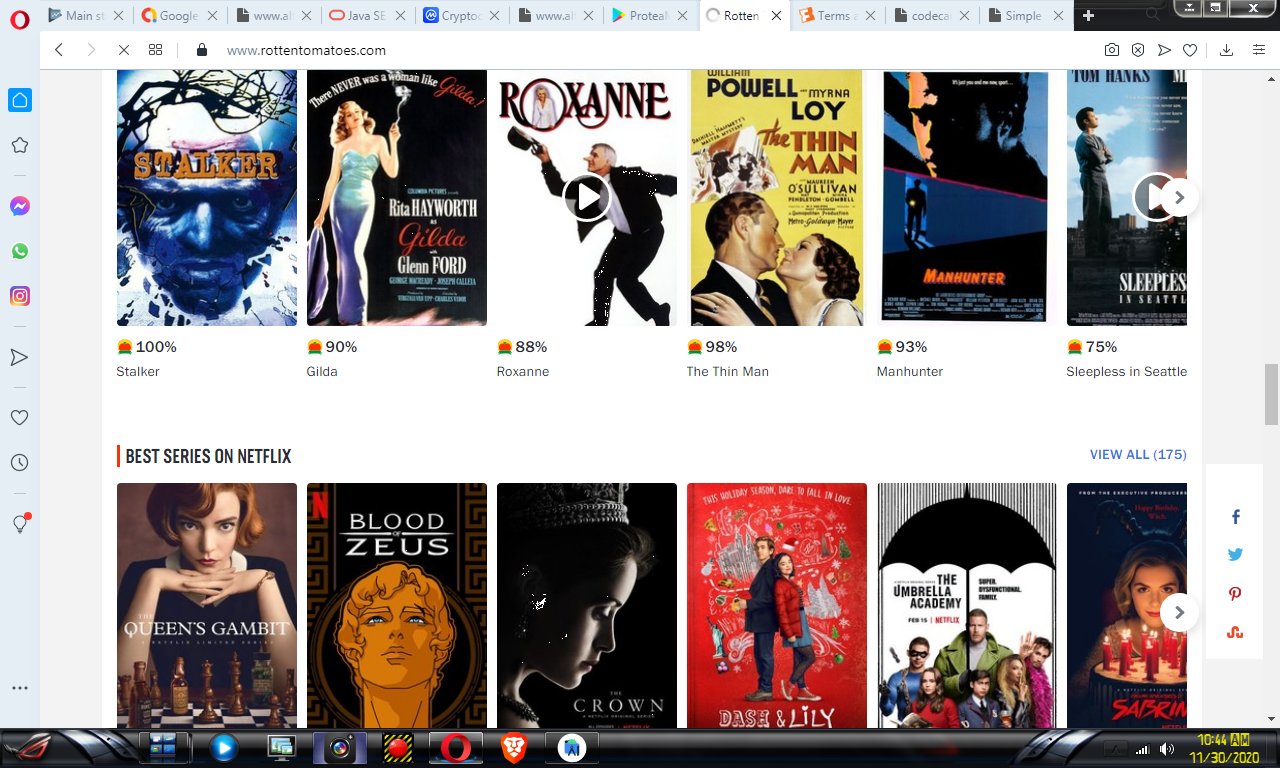Screen dimensions: 1280x768
Task: Open Speed Dial grid icon
Action: [155, 50]
